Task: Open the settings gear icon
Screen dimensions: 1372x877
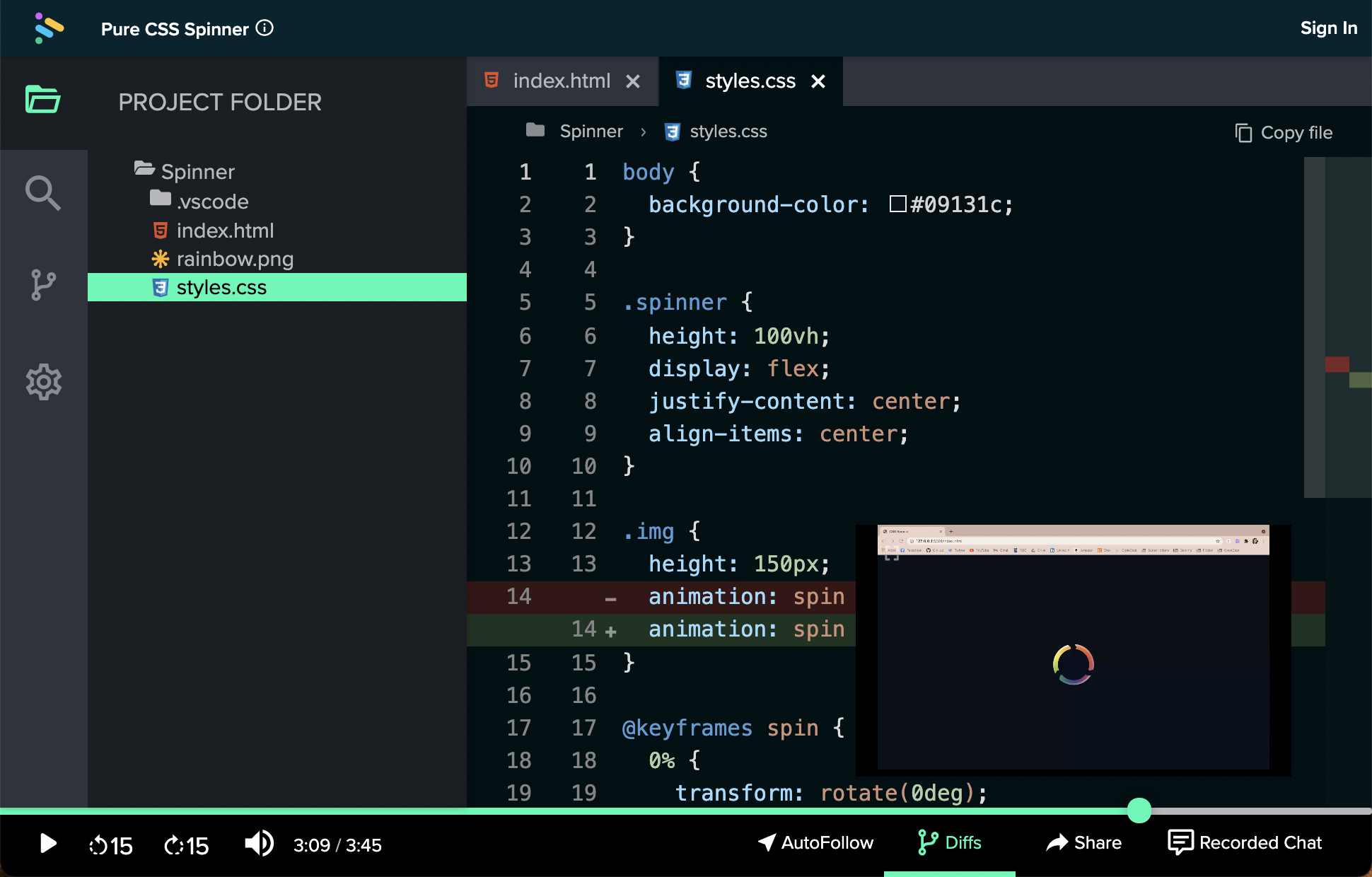Action: pos(43,382)
